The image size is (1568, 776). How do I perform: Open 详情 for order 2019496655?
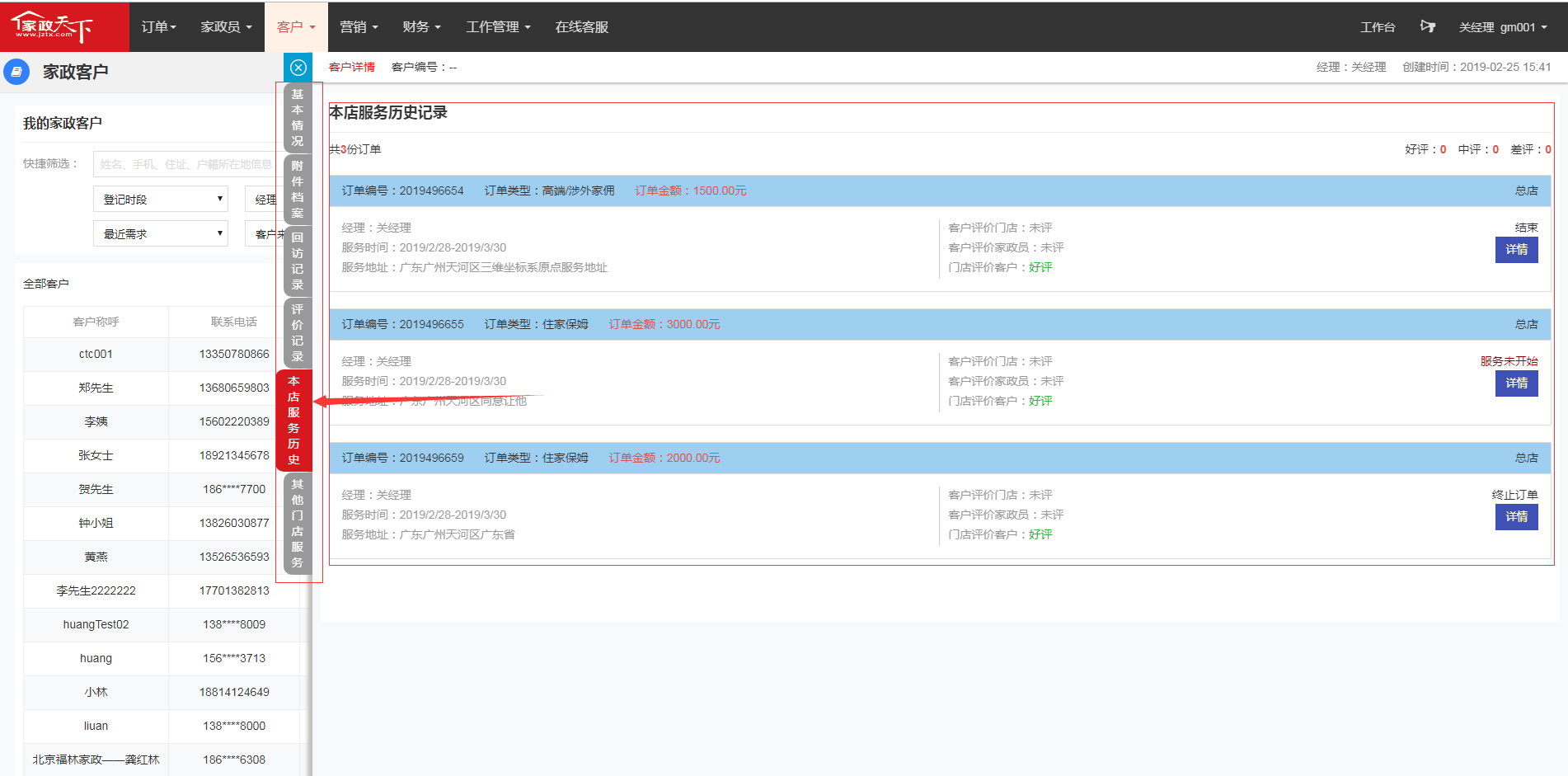click(1516, 383)
